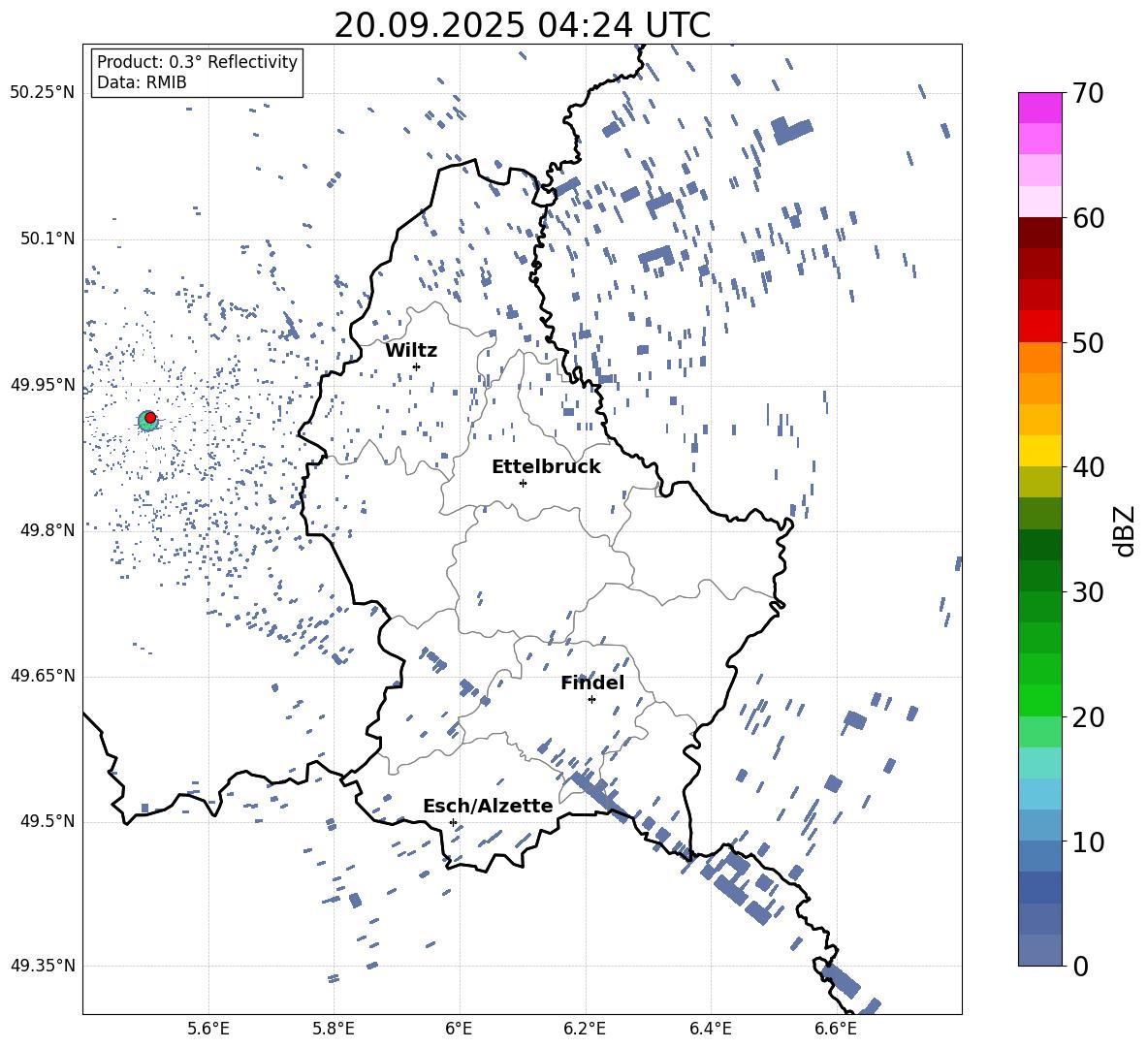Click the cross marker below Wiltz

click(417, 366)
